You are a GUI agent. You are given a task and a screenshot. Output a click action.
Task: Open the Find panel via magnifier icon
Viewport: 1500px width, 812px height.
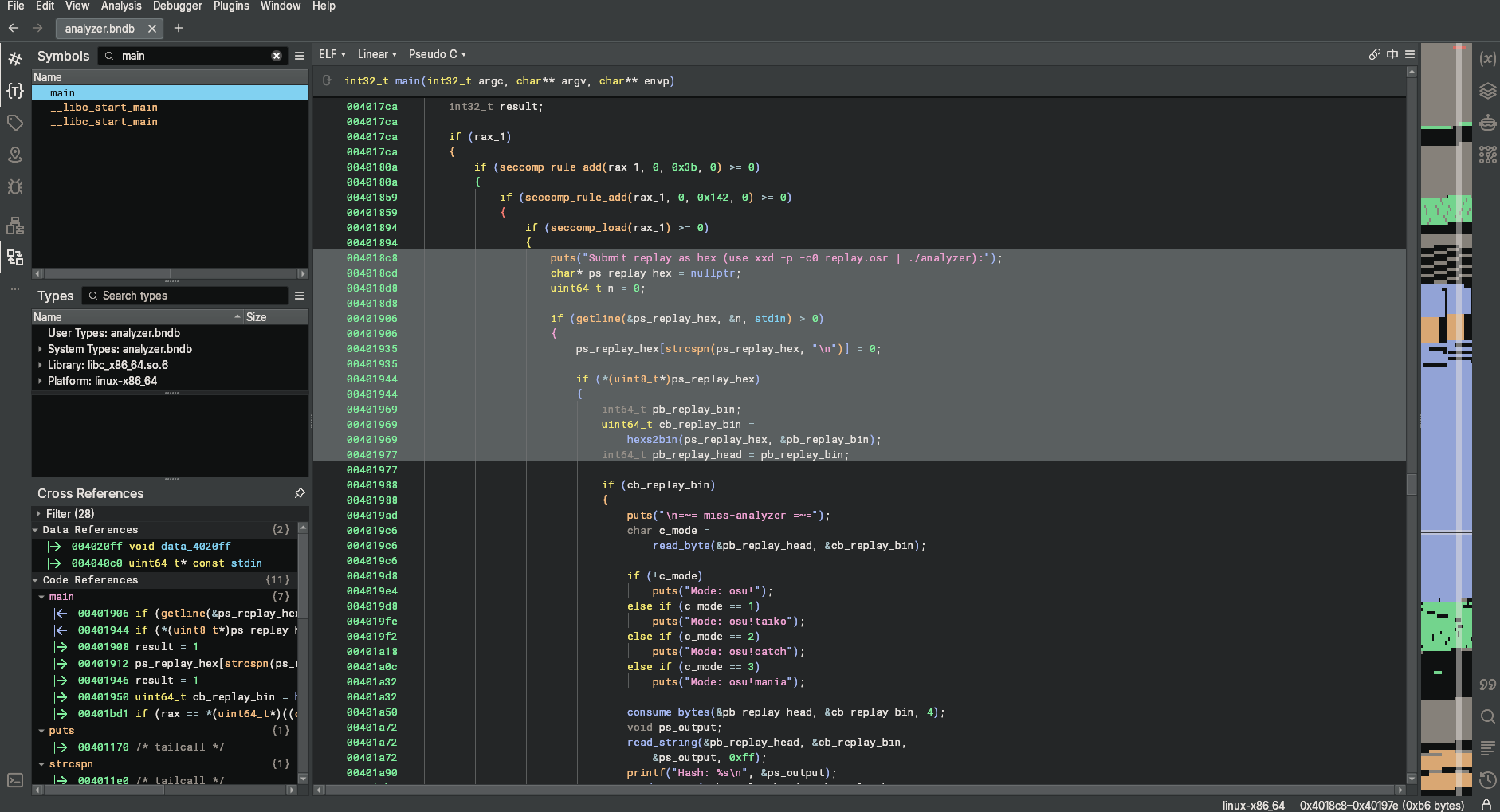point(1489,716)
